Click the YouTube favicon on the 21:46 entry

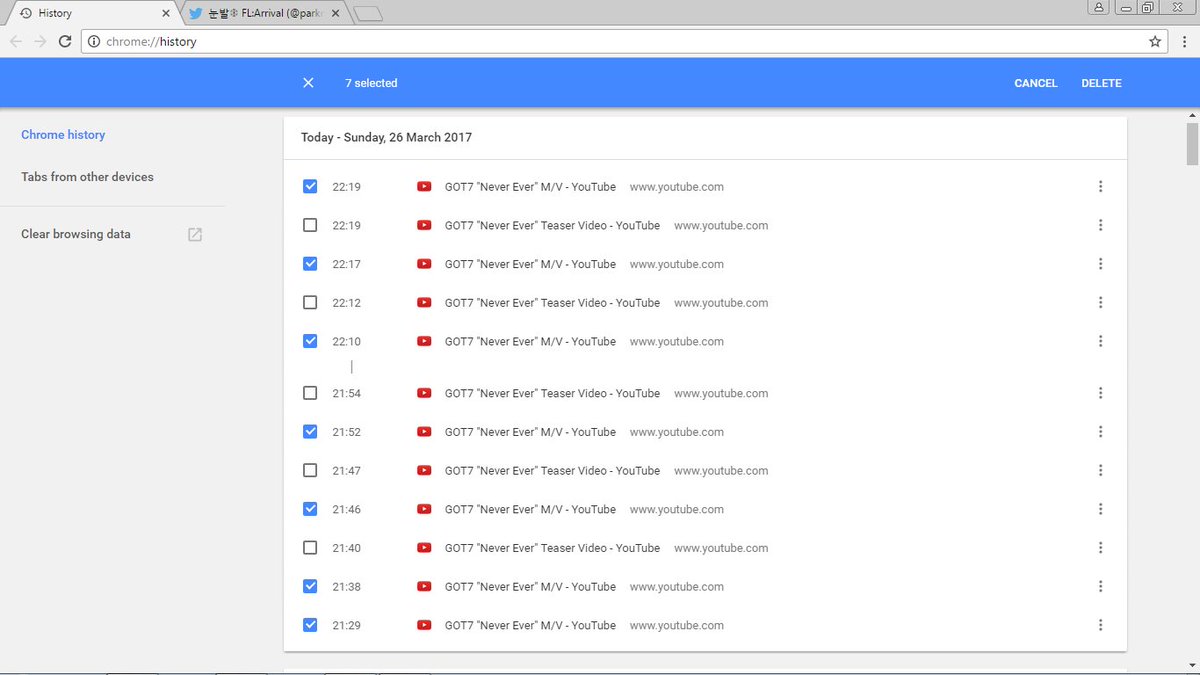click(424, 509)
